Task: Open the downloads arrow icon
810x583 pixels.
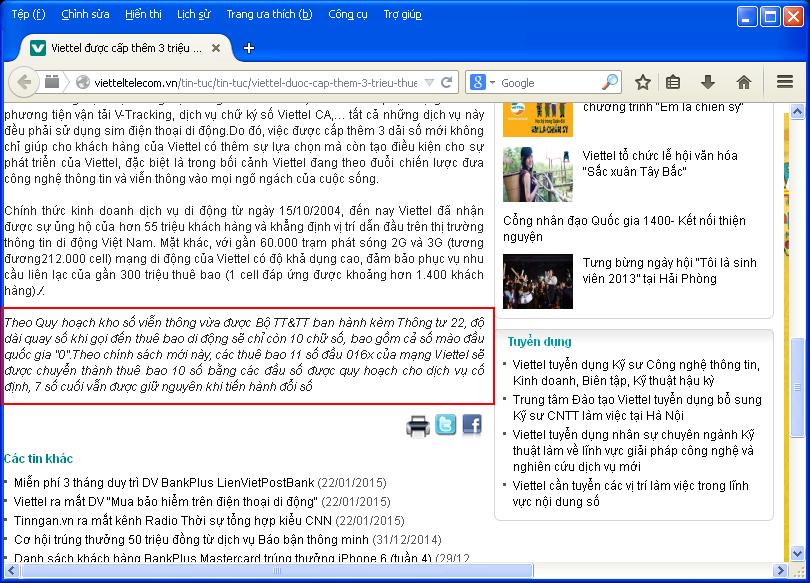Action: (x=708, y=82)
